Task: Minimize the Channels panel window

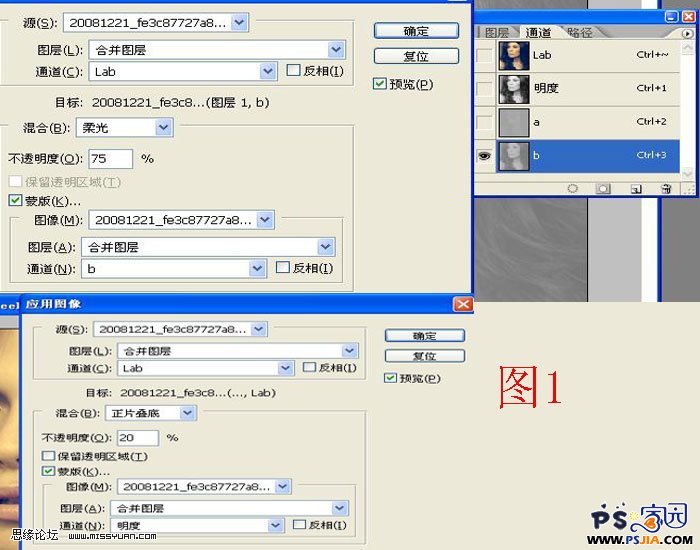Action: point(671,17)
